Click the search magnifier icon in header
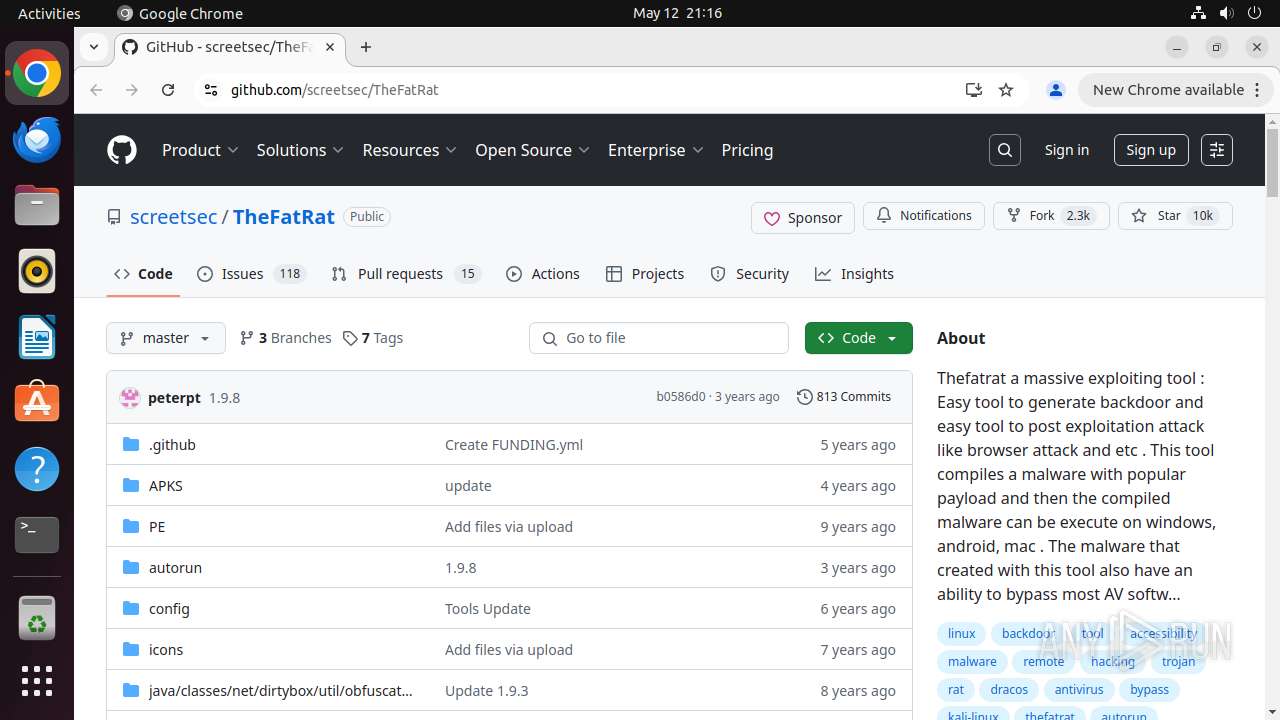Viewport: 1280px width, 720px height. (1005, 150)
